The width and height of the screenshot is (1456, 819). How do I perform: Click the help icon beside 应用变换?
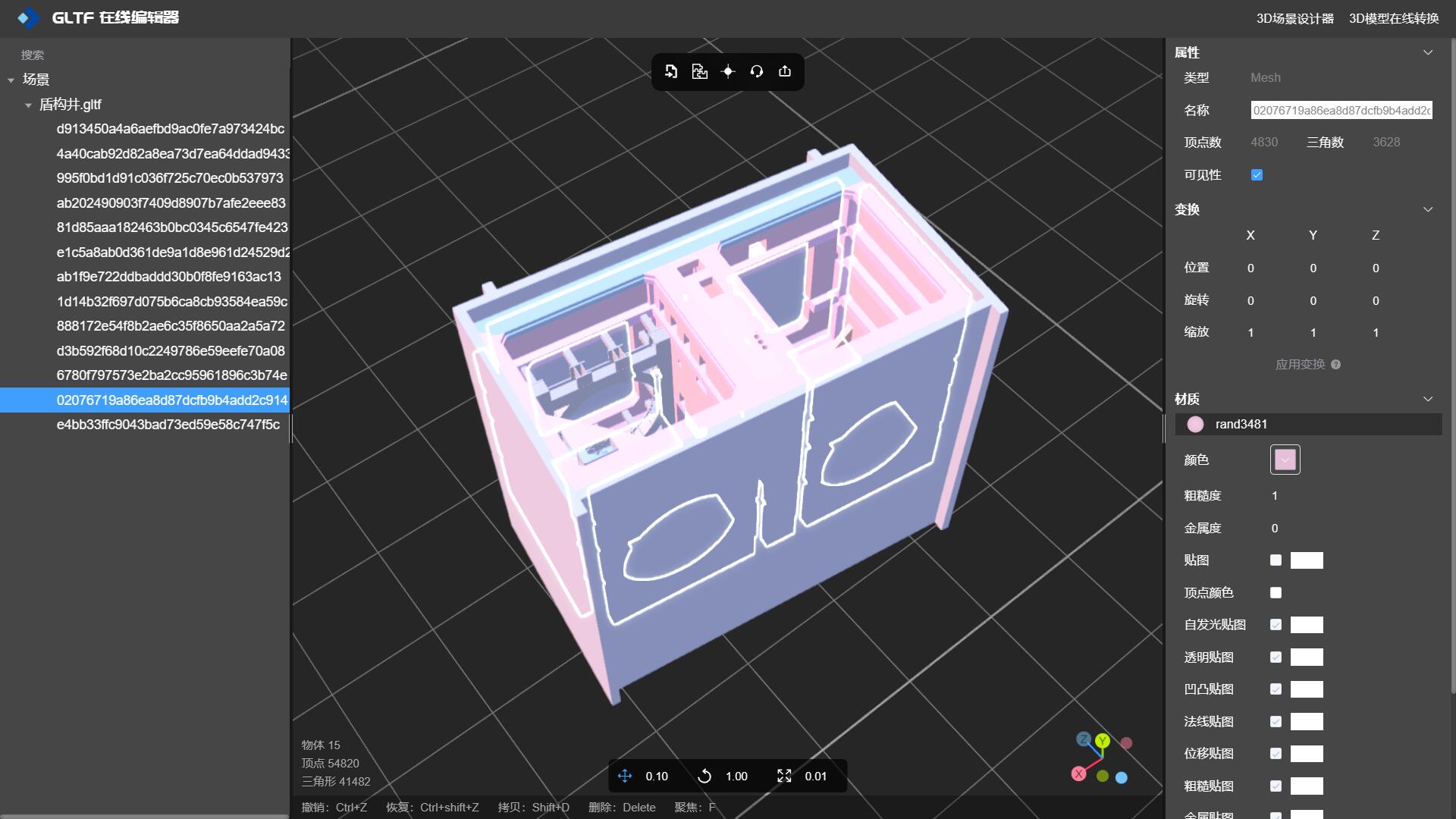pyautogui.click(x=1335, y=365)
